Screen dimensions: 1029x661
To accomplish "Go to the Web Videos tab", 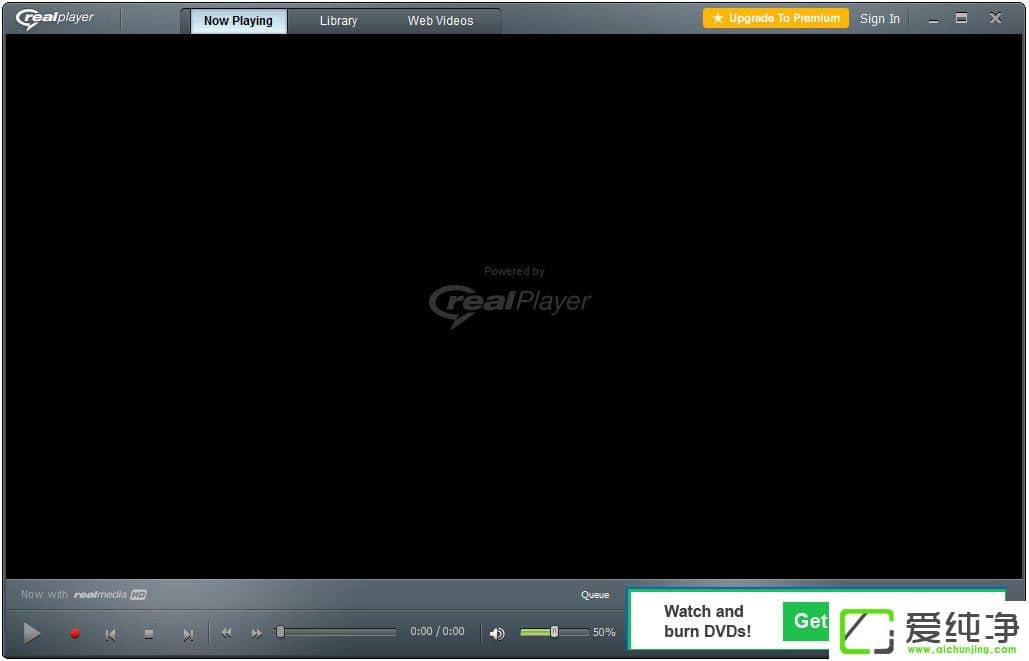I will [440, 21].
